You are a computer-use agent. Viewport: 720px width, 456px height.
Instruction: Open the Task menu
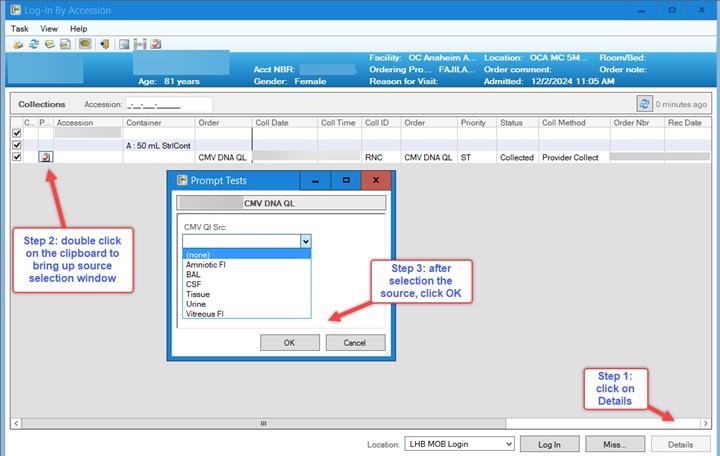tap(20, 29)
